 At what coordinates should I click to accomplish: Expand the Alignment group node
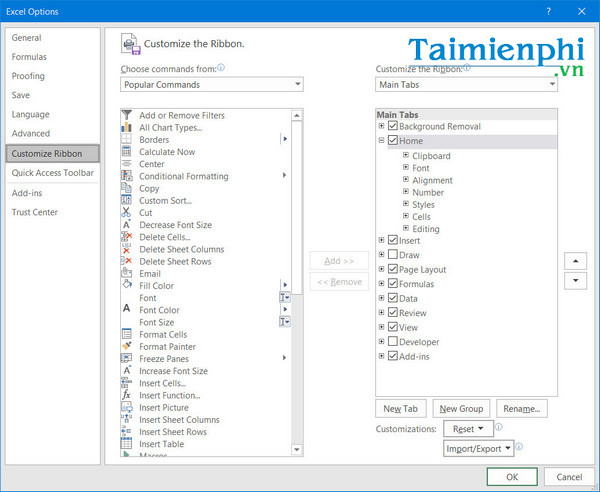(406, 179)
